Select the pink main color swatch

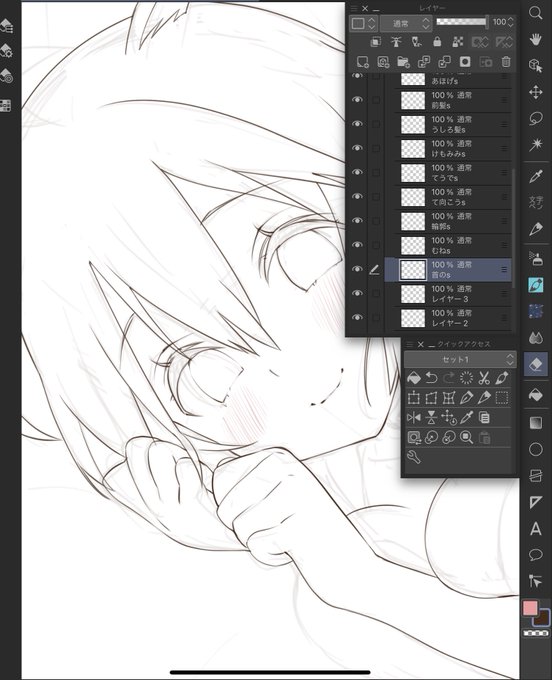[530, 608]
